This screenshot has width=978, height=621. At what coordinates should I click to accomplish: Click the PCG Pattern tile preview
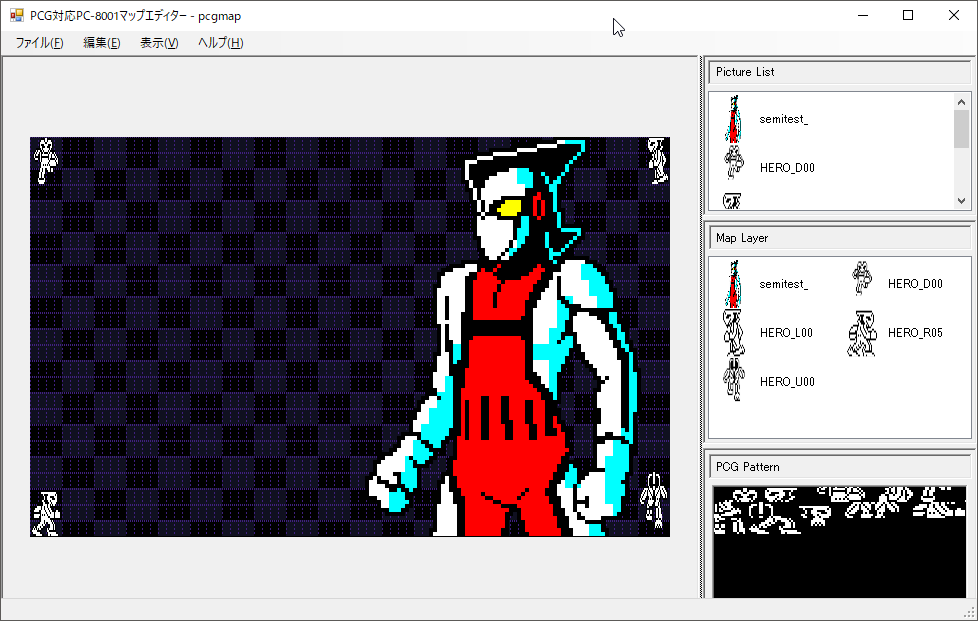pyautogui.click(x=840, y=542)
